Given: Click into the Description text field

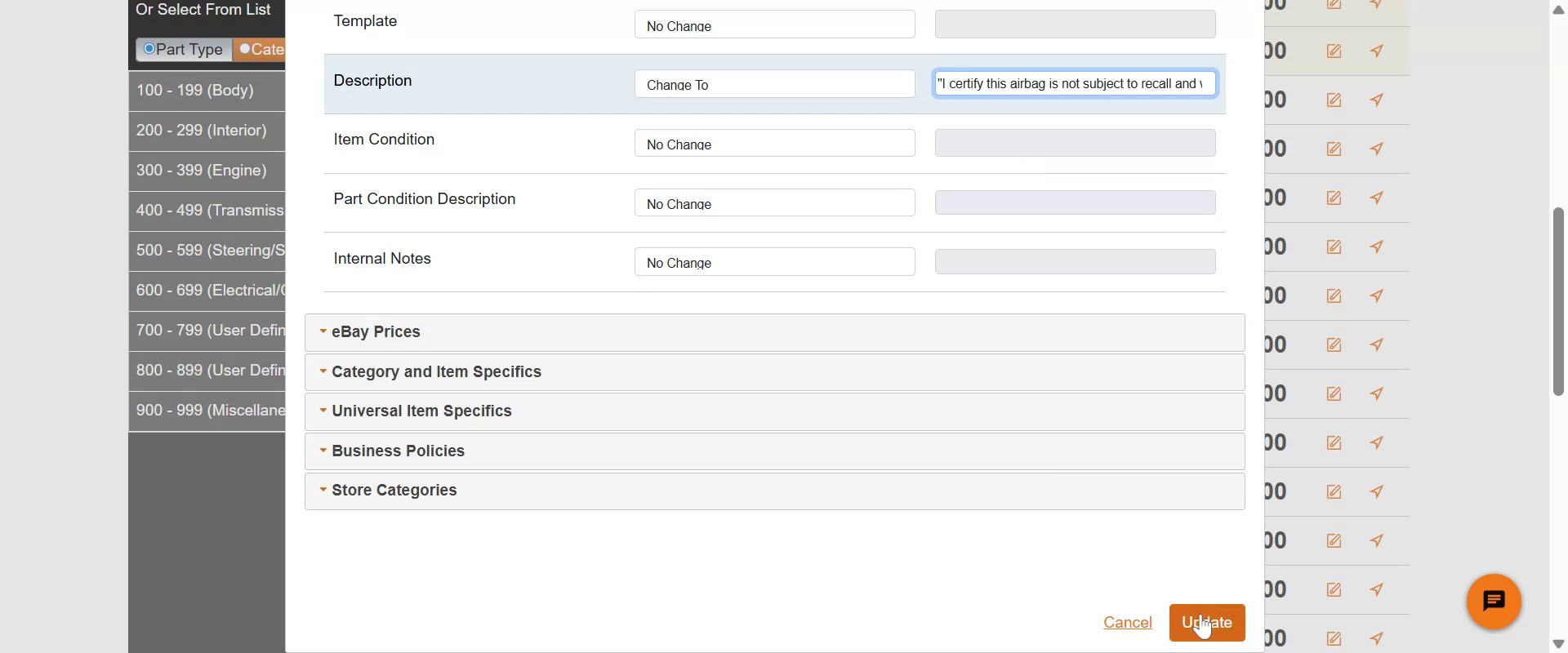Looking at the screenshot, I should (1074, 84).
